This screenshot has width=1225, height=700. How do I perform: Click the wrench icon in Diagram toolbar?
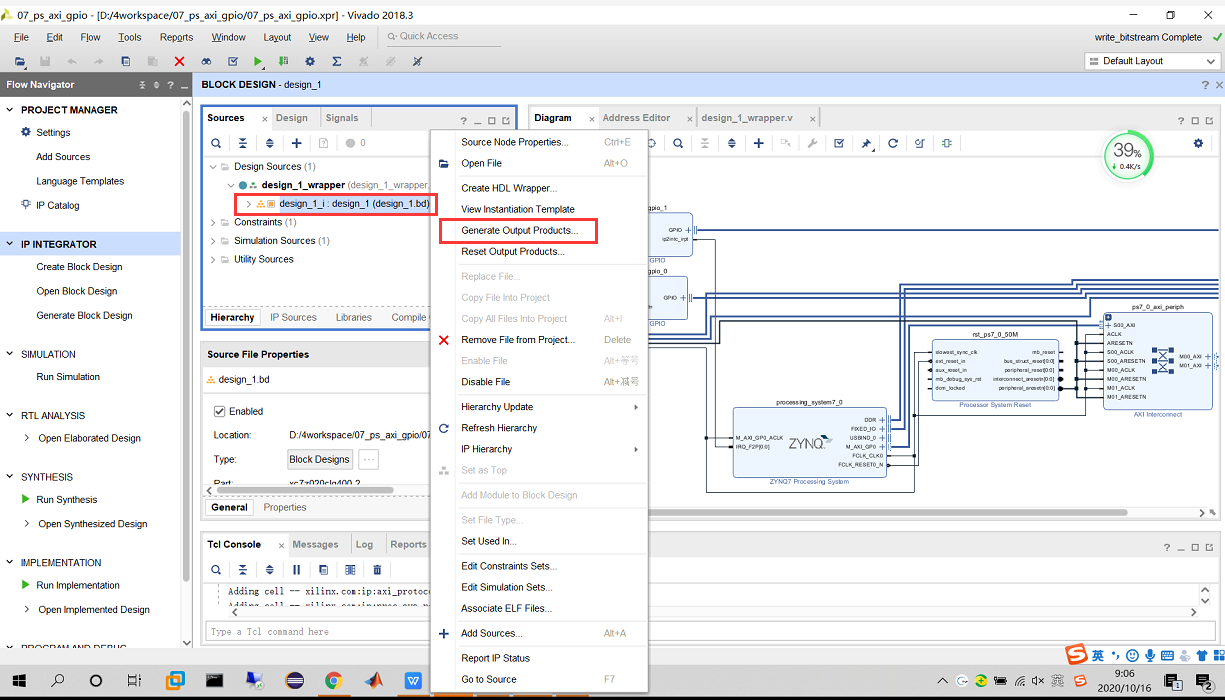coord(812,143)
